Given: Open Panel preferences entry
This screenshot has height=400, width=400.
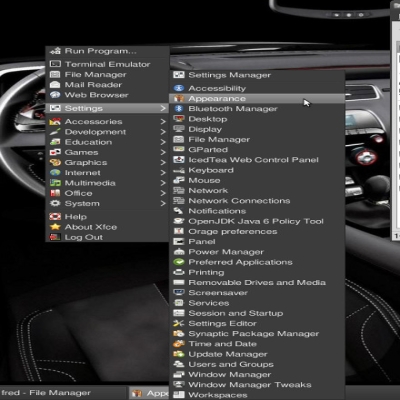Looking at the screenshot, I should (257, 242).
